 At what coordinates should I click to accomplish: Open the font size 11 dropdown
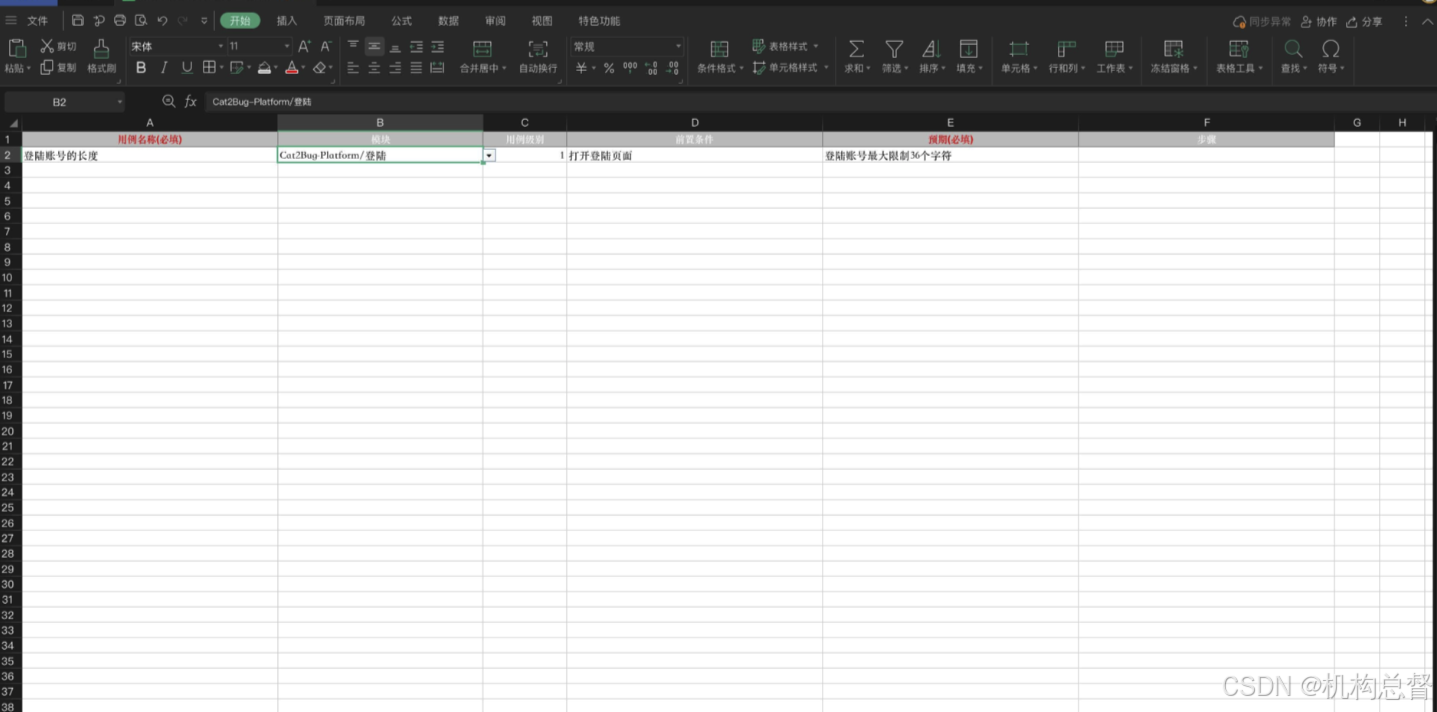click(287, 46)
